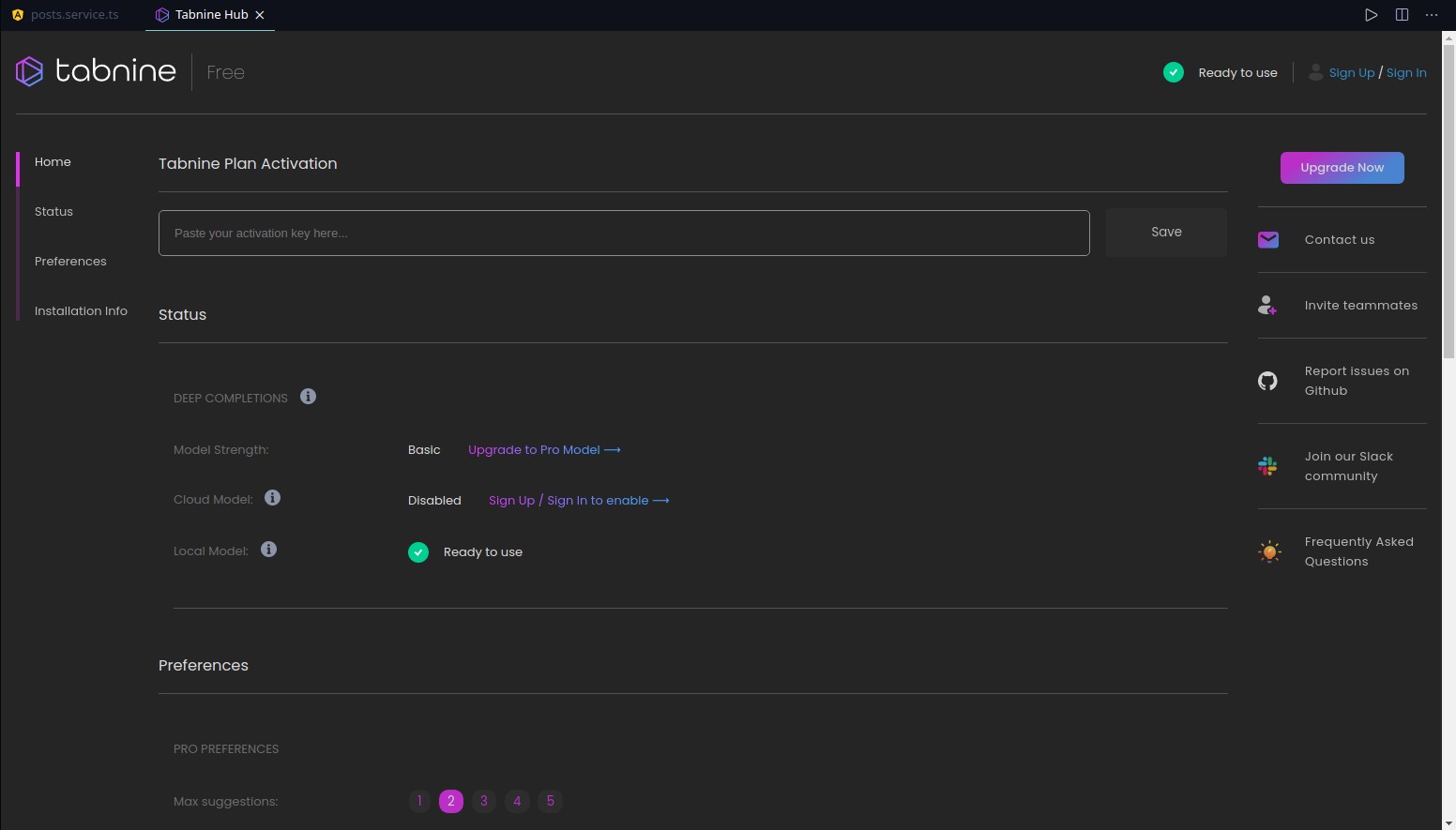Viewport: 1456px width, 830px height.
Task: Click the Cloud Model info icon
Action: [273, 498]
